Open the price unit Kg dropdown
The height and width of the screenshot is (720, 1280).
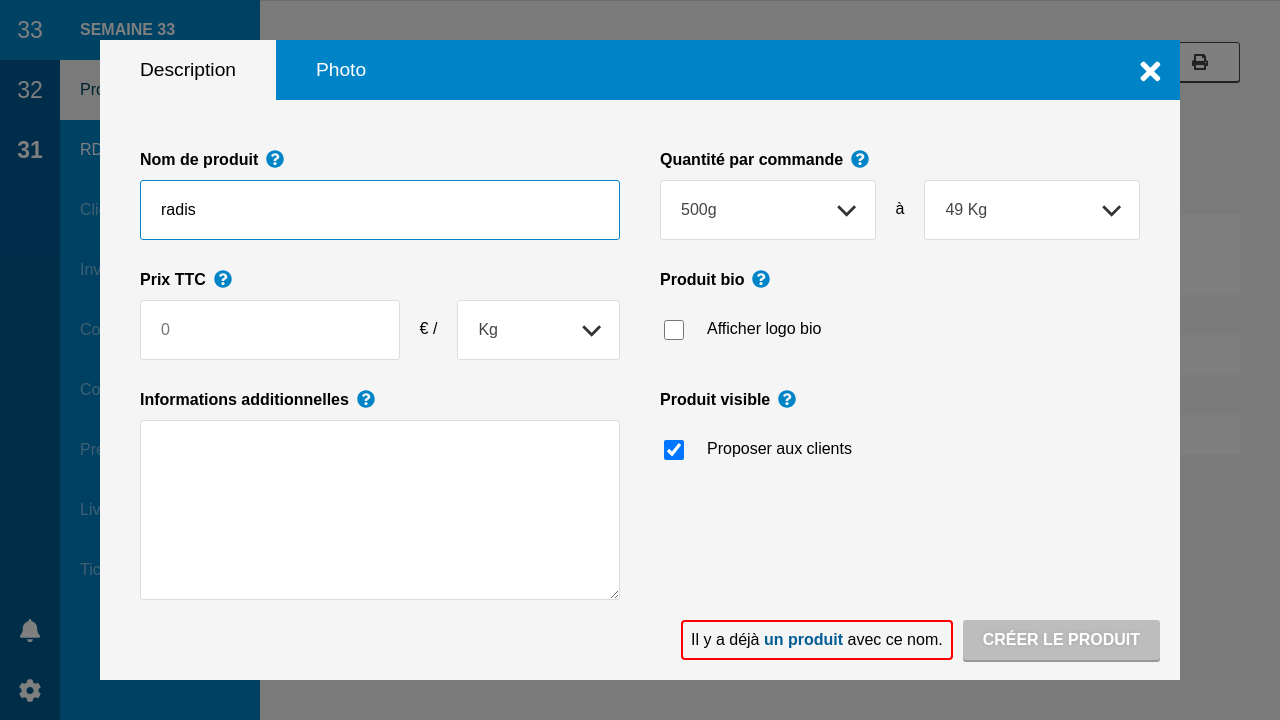tap(538, 330)
